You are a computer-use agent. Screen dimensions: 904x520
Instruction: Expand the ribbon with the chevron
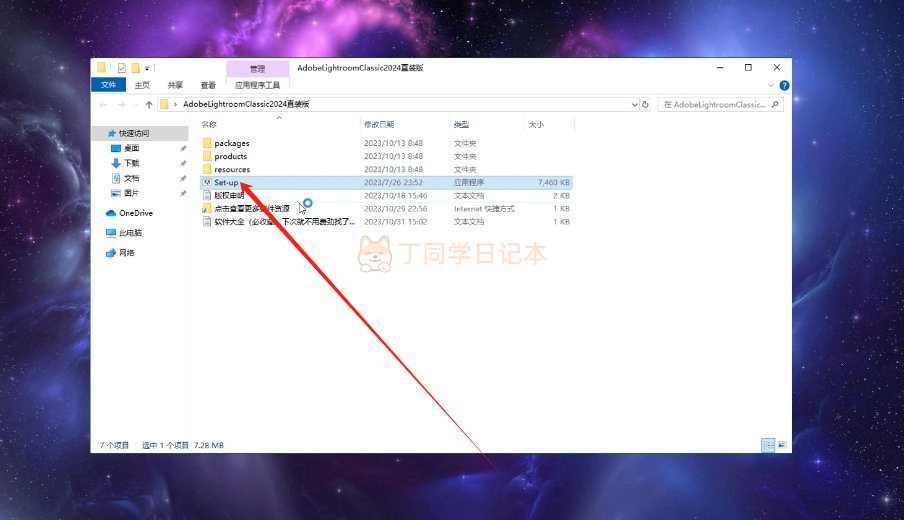pyautogui.click(x=771, y=85)
